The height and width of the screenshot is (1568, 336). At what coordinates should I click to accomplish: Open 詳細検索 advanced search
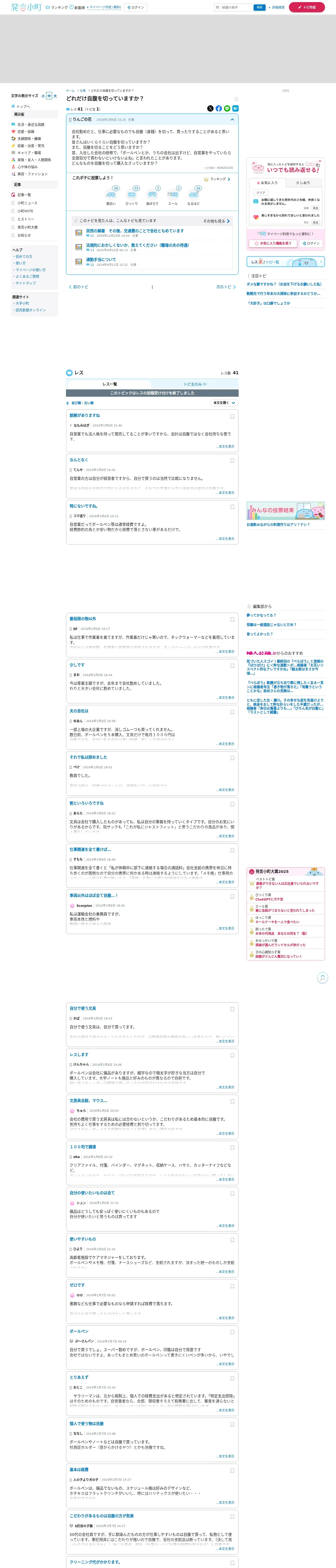277,7
